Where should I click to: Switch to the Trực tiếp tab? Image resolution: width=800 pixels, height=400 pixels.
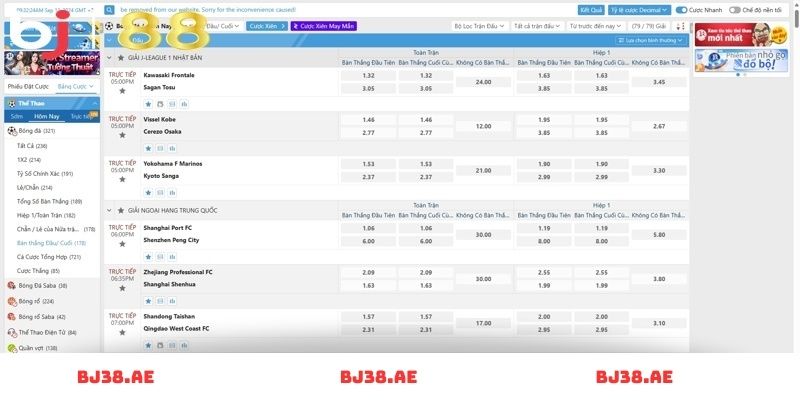[82, 116]
